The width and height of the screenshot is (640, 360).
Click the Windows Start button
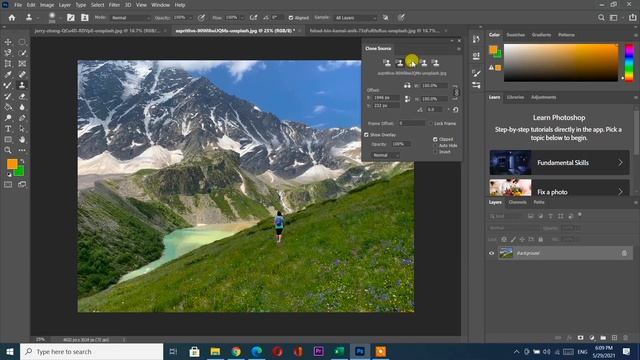[10, 351]
